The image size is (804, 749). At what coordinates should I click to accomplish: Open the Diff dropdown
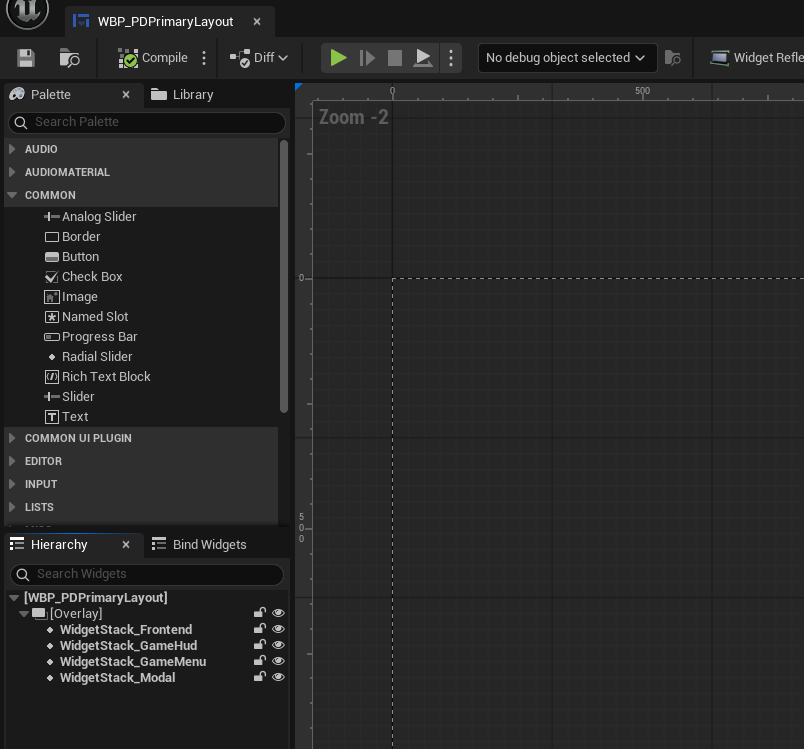point(259,58)
